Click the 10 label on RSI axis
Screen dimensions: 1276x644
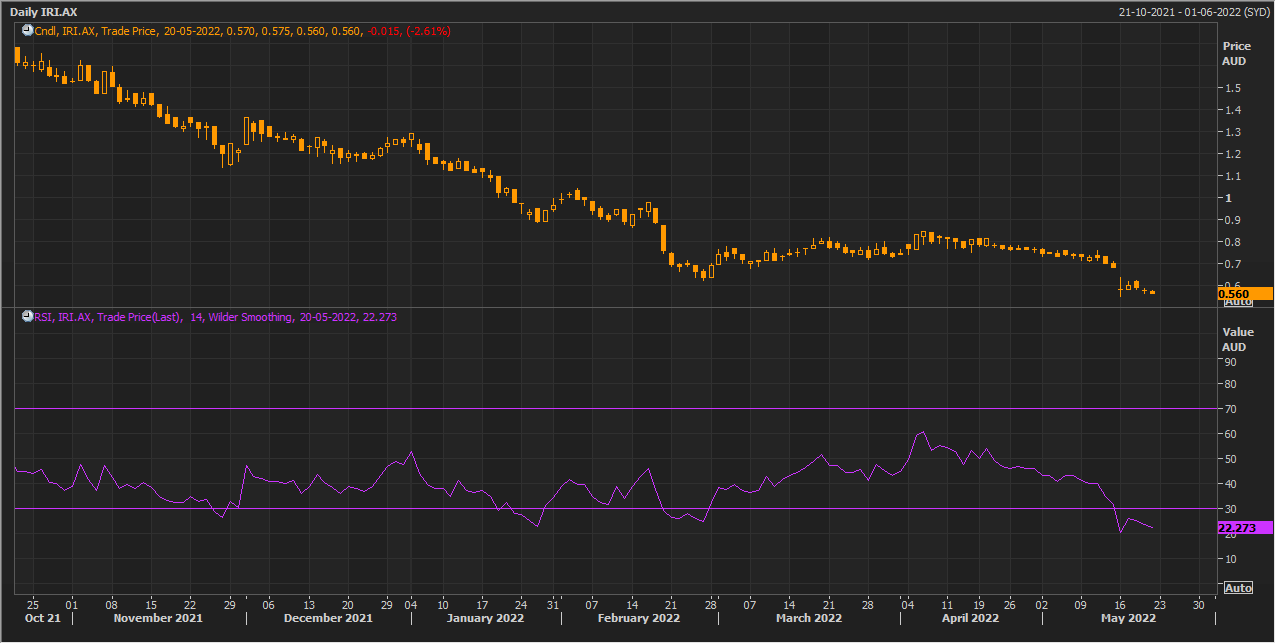(x=1231, y=560)
